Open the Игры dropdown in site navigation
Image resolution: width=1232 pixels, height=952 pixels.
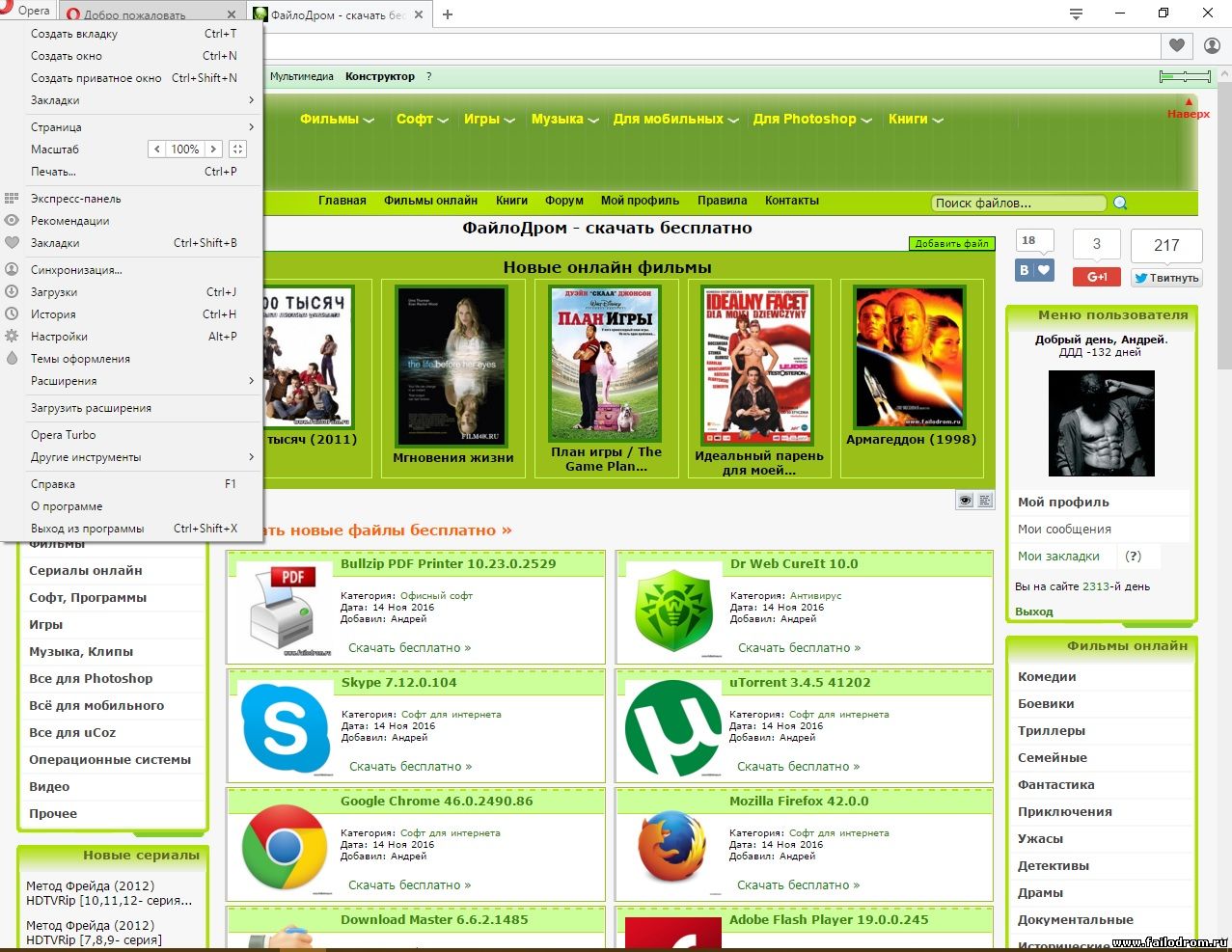click(x=489, y=119)
